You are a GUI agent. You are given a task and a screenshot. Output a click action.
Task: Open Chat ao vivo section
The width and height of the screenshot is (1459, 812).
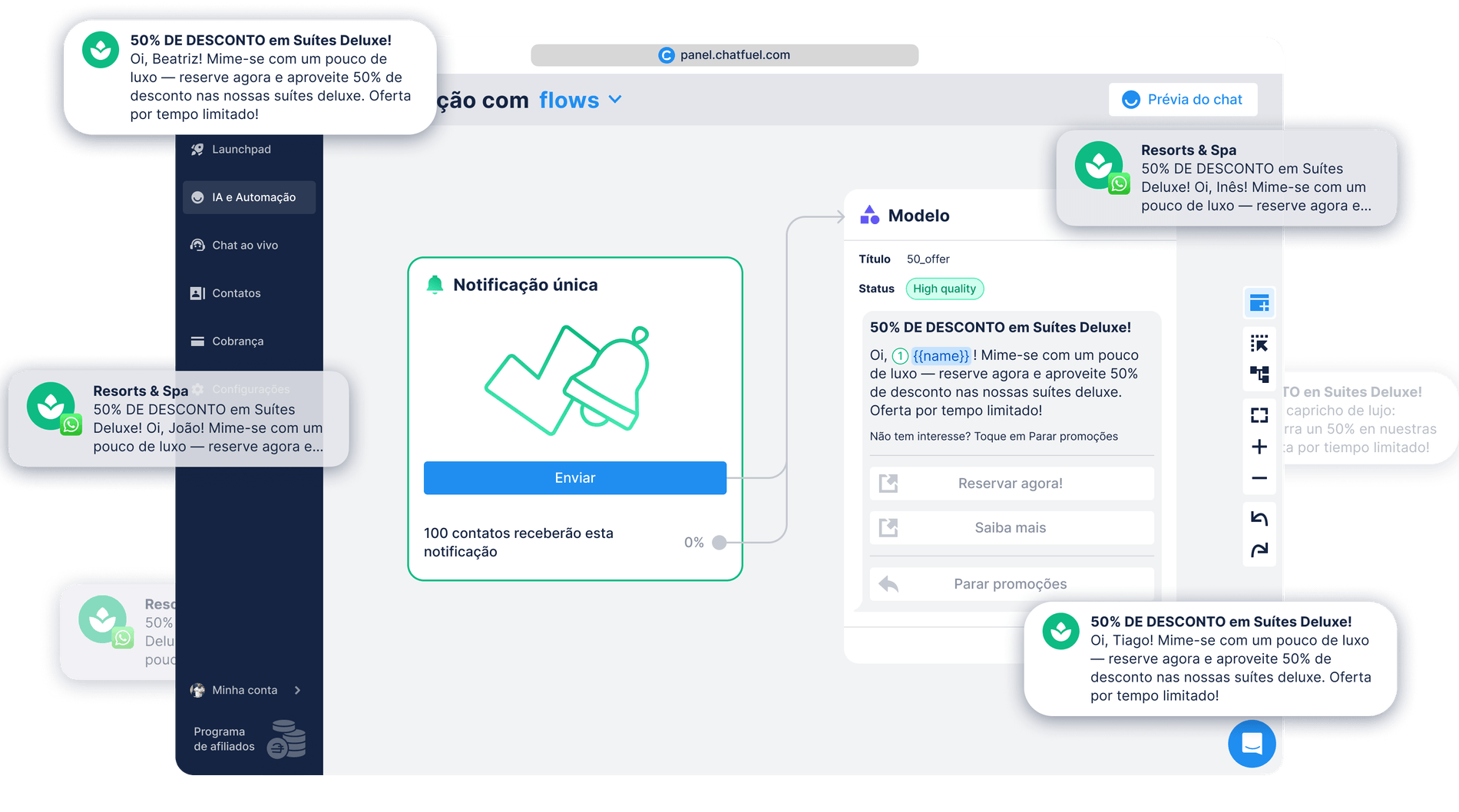[244, 246]
